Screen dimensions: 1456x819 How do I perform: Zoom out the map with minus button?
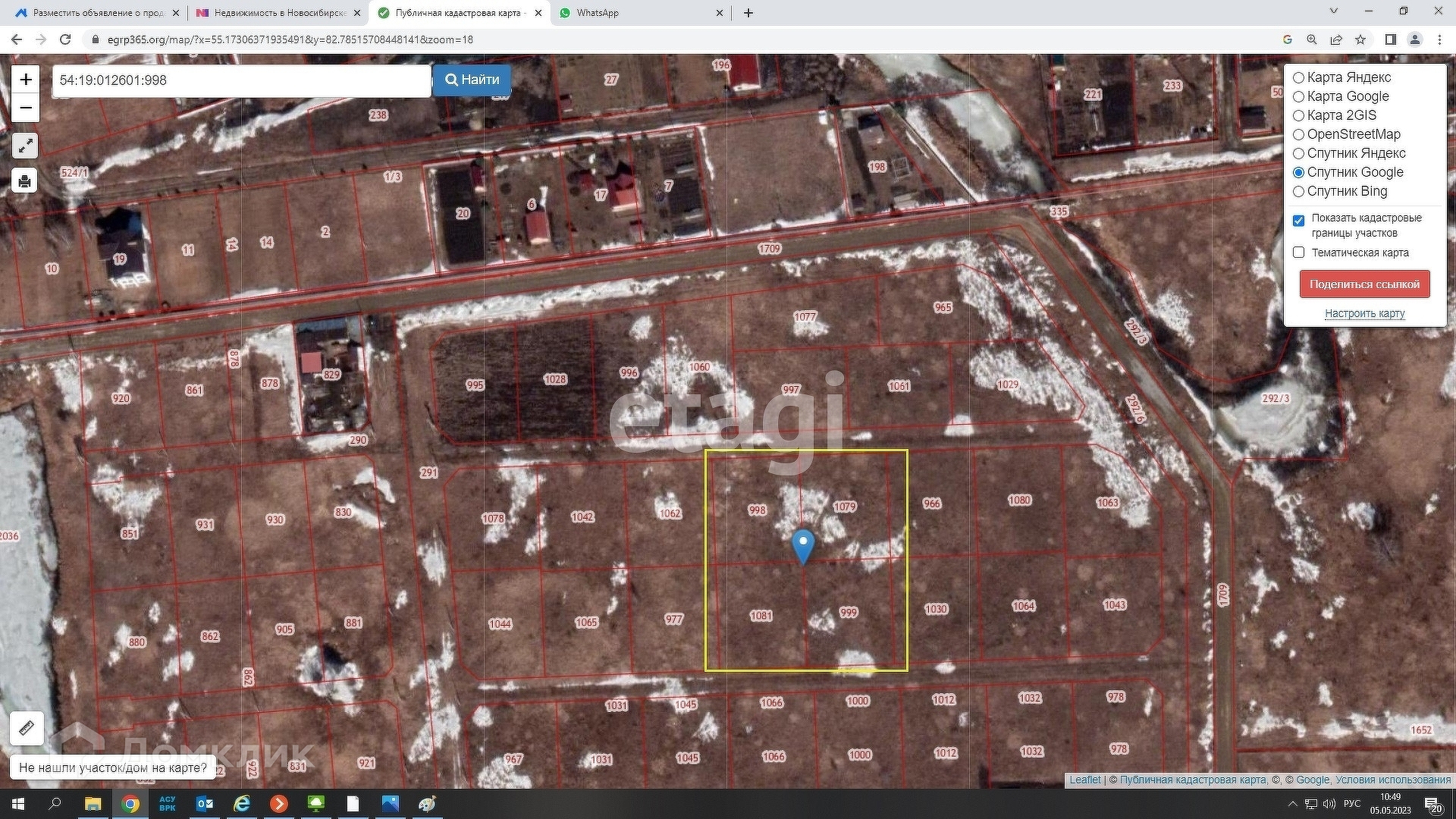point(26,108)
